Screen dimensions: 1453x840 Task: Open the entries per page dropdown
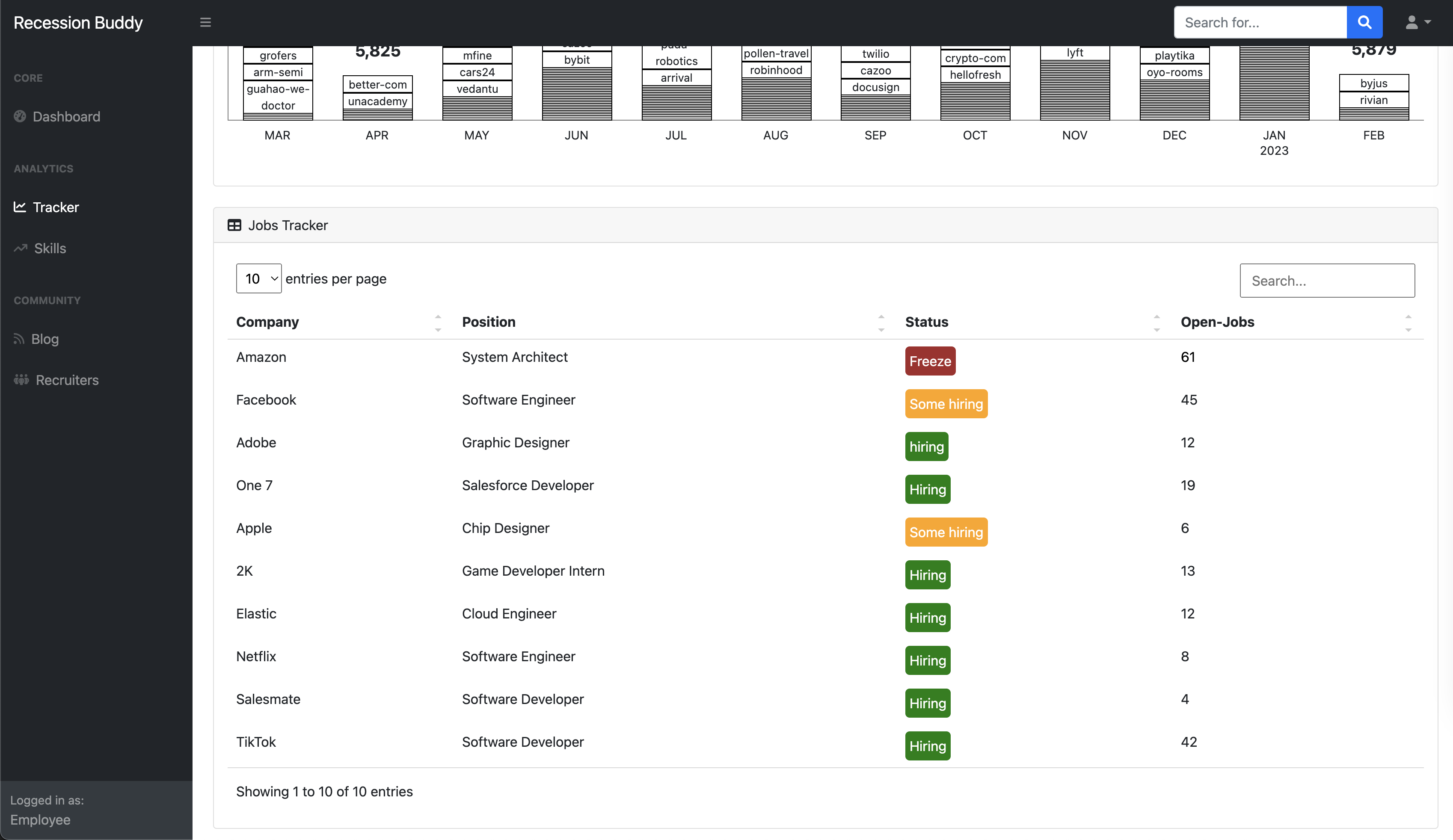pyautogui.click(x=258, y=279)
